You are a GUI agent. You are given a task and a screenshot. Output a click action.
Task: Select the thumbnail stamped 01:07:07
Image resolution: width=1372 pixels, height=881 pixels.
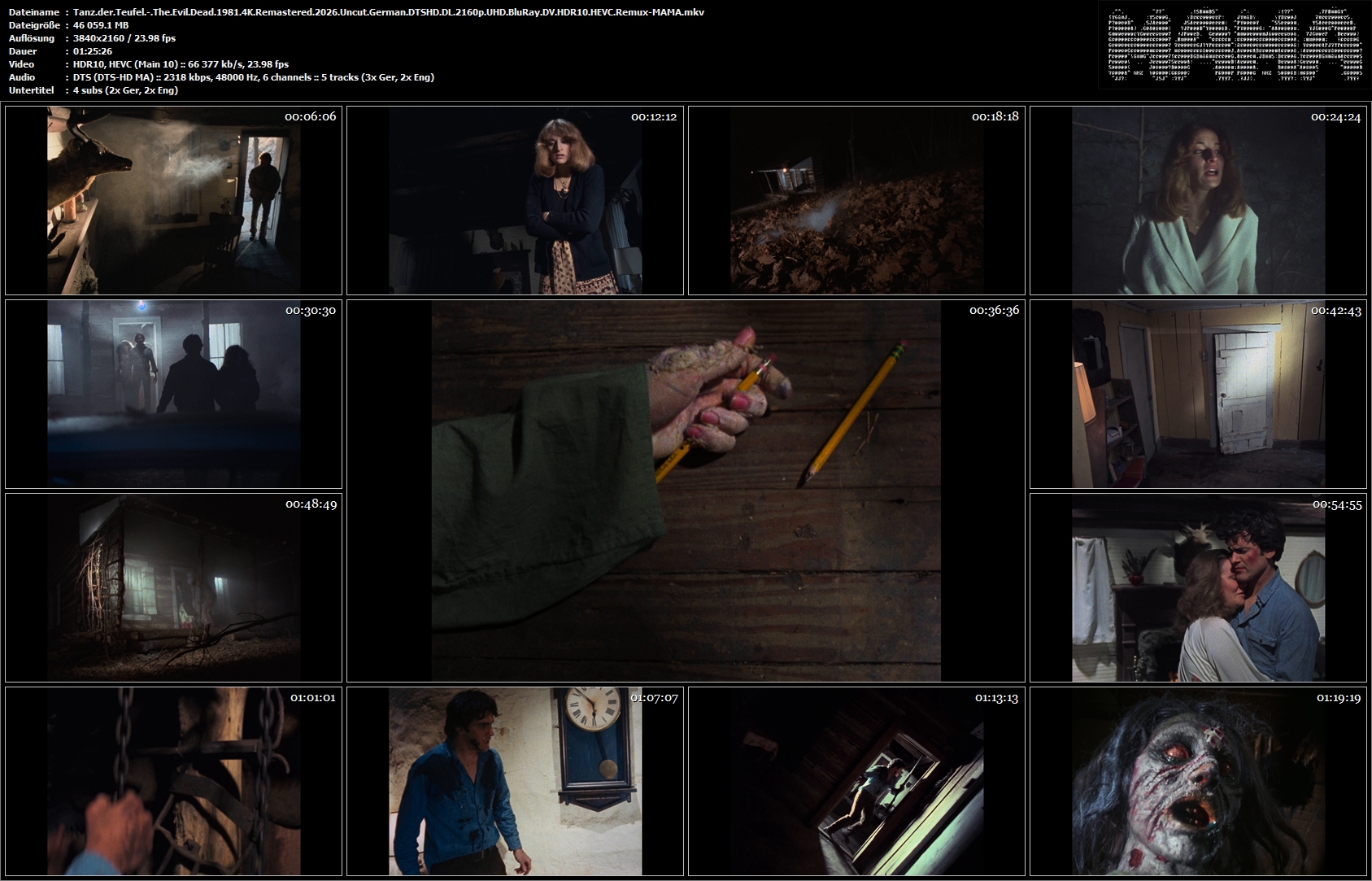515,781
